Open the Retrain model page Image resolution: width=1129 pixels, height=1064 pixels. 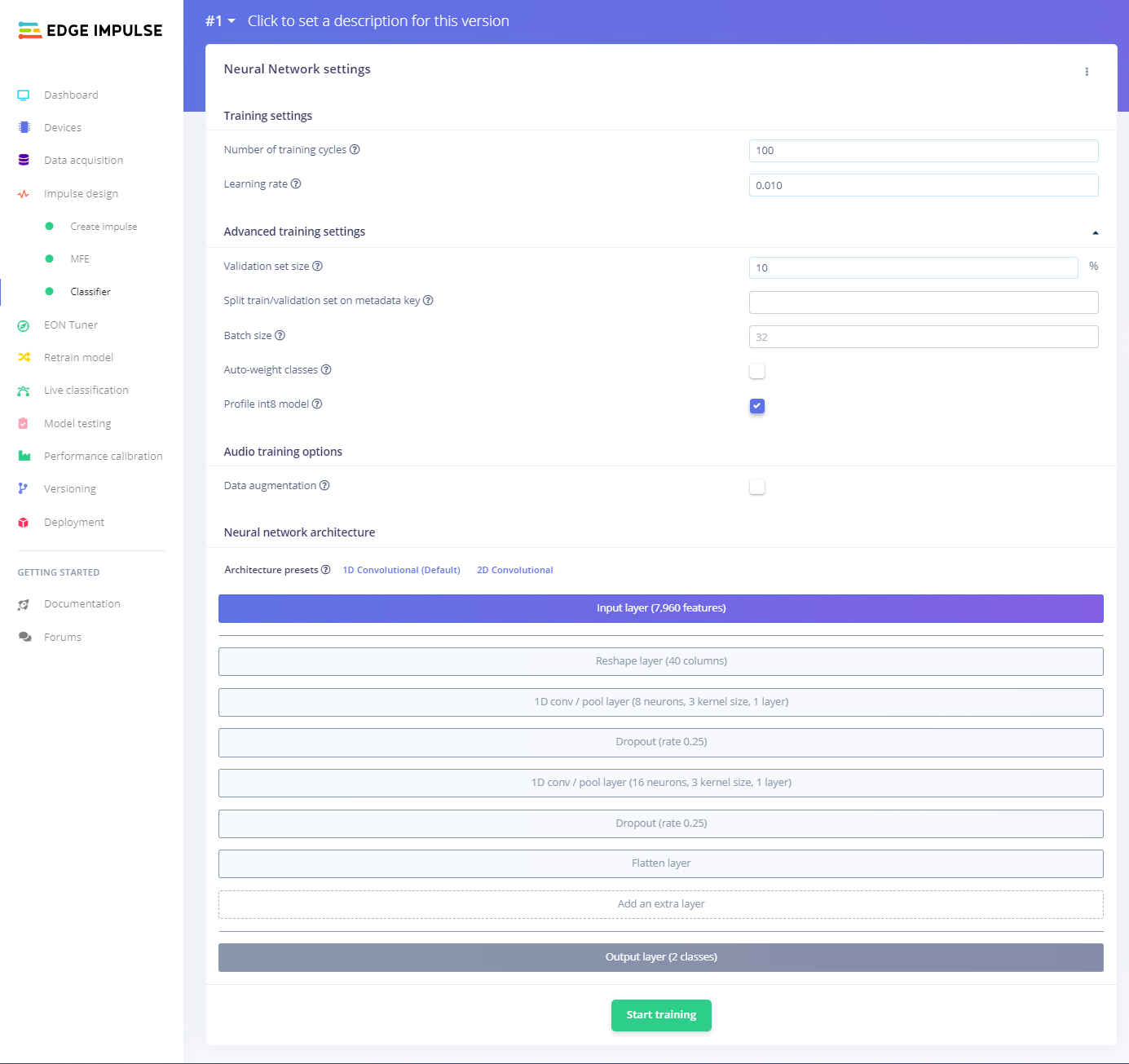tap(78, 358)
